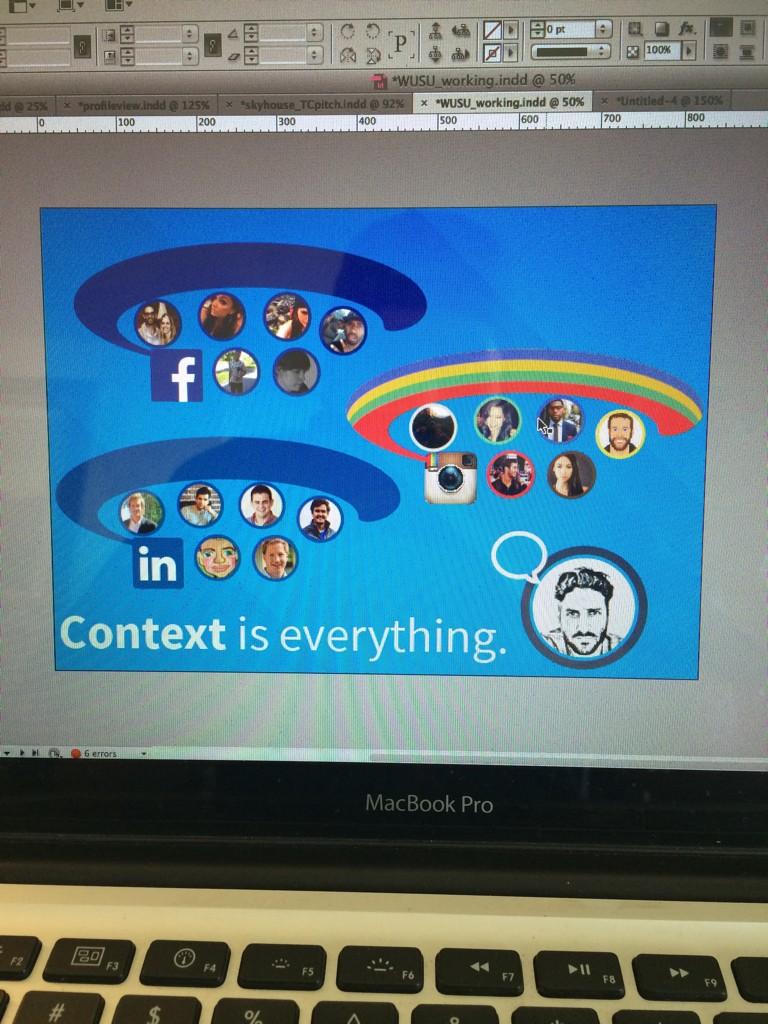
Task: Close the skyhouse_TCpitch.indd tab
Action: 229,104
